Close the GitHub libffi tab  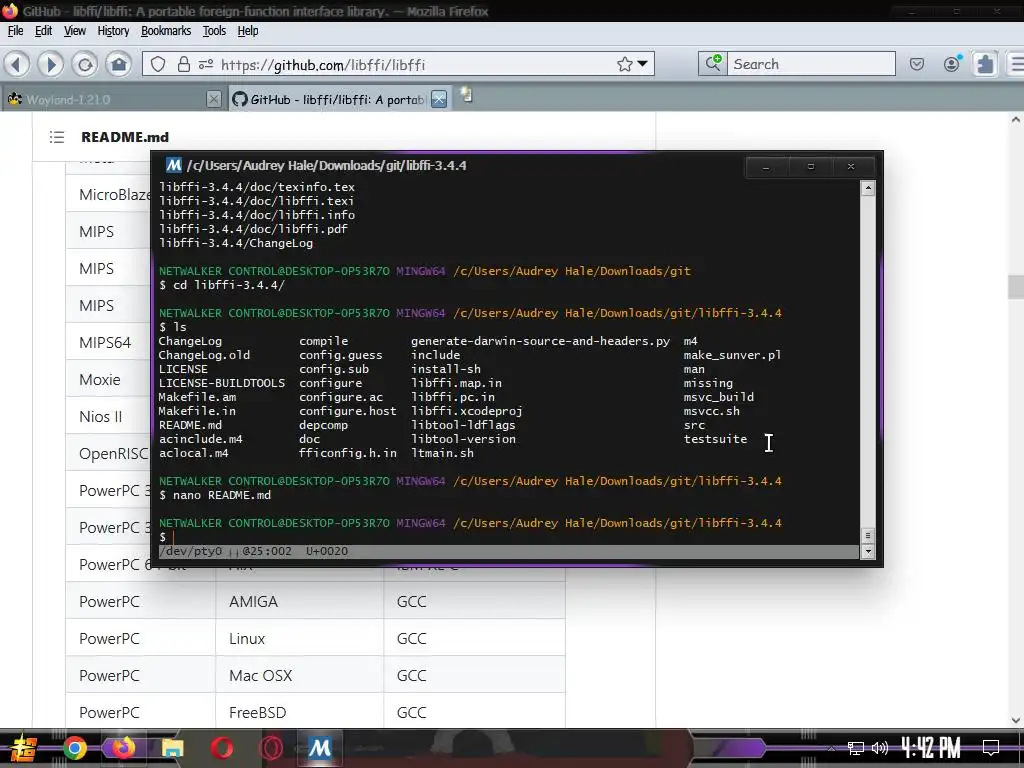pyautogui.click(x=439, y=99)
